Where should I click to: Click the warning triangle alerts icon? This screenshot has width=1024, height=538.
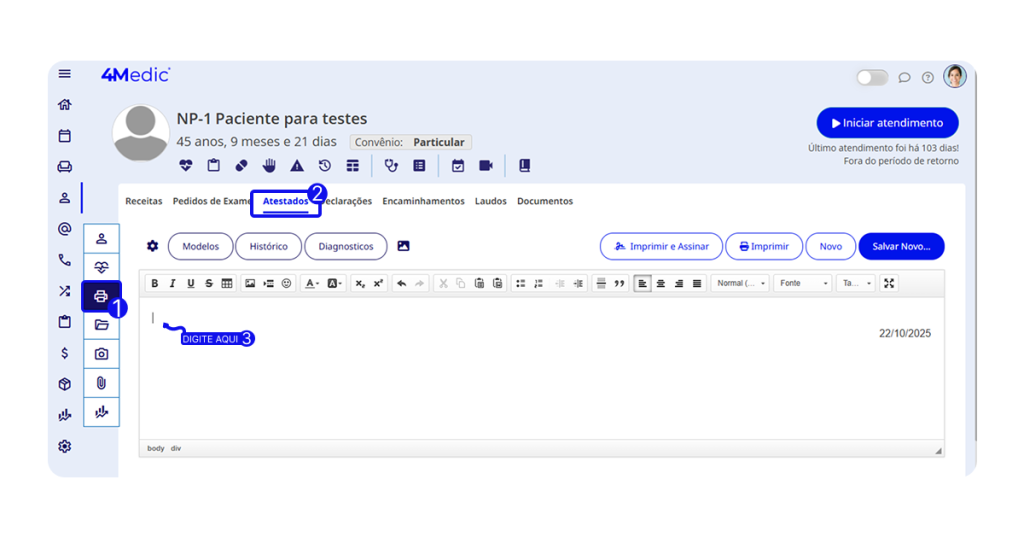297,166
